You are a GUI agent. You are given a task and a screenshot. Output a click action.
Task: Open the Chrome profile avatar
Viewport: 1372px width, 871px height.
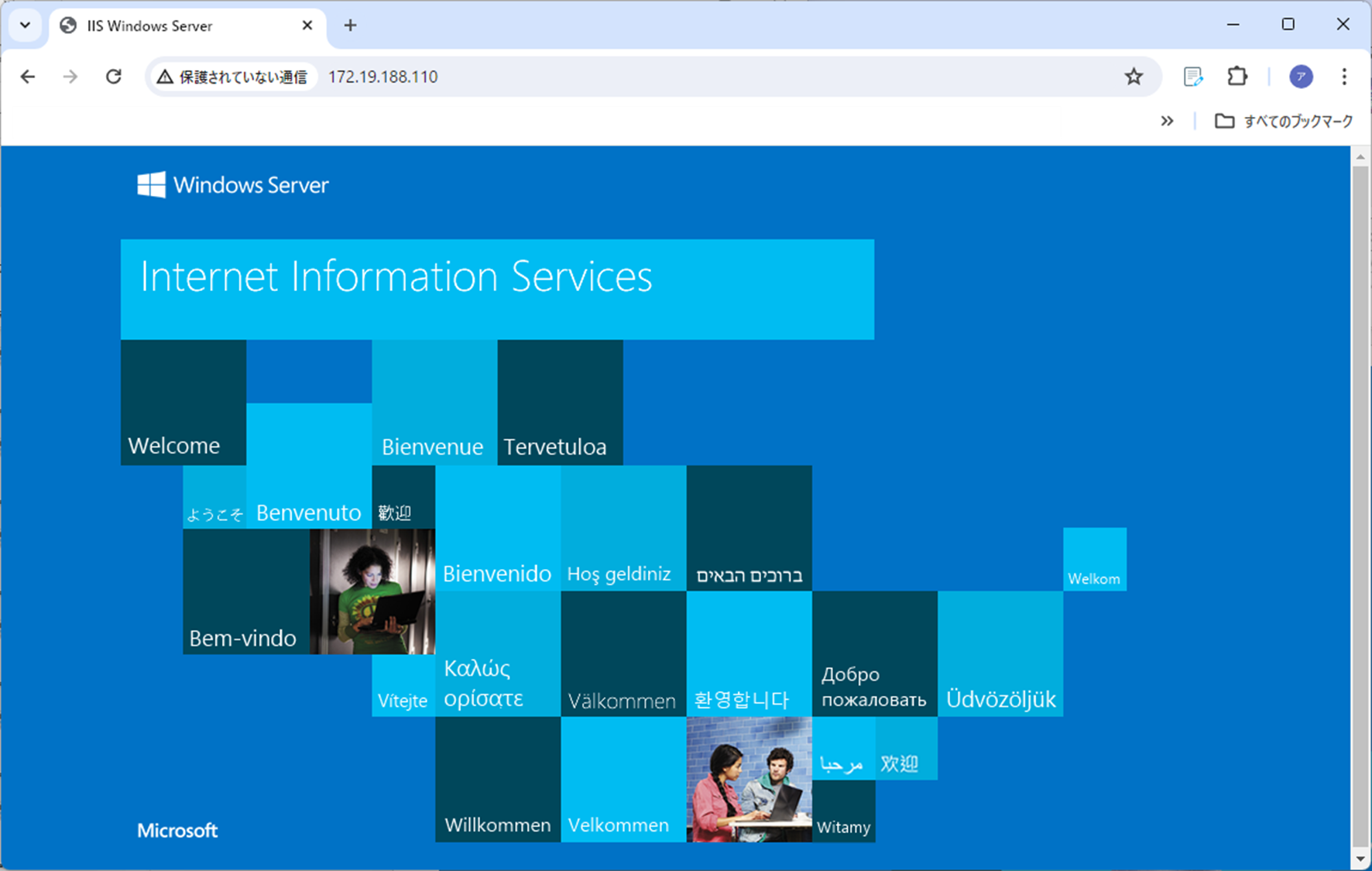pos(1301,76)
